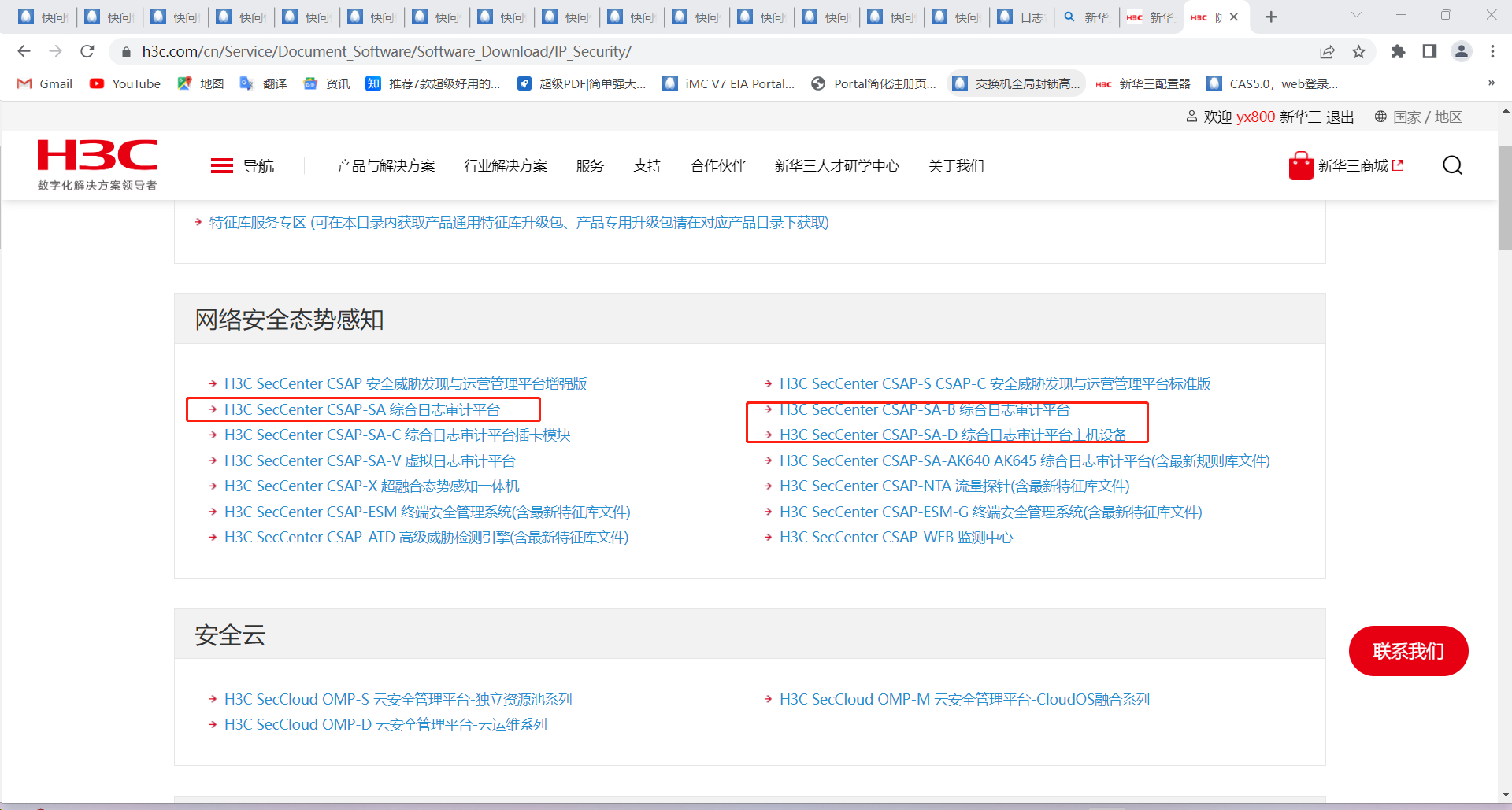Toggle the browser side panel icon
Viewport: 1512px width, 810px height.
(1429, 51)
